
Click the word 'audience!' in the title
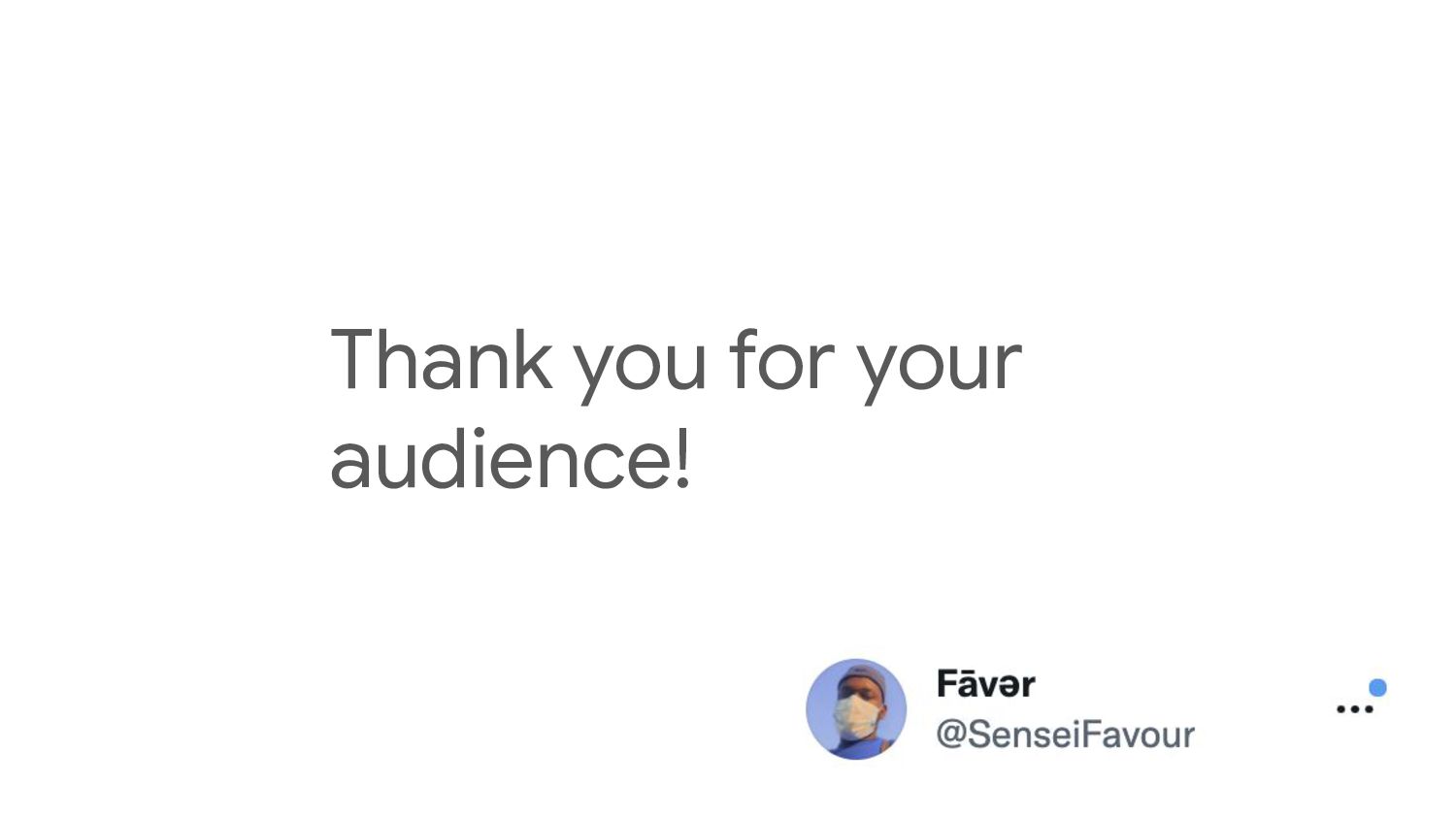point(511,458)
